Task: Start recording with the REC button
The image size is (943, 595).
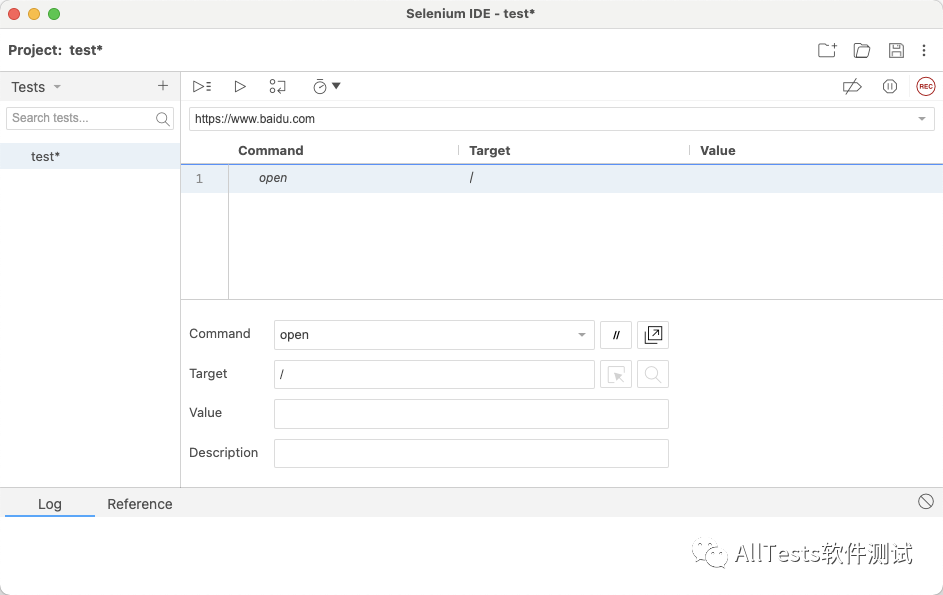Action: point(926,87)
